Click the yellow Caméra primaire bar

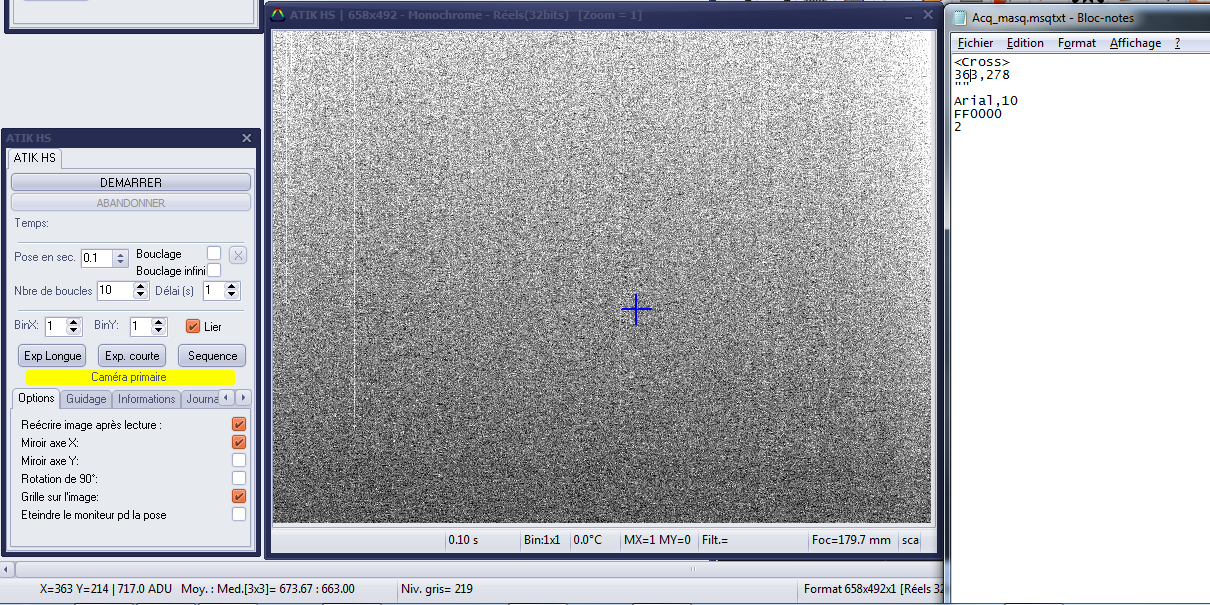pyautogui.click(x=130, y=377)
